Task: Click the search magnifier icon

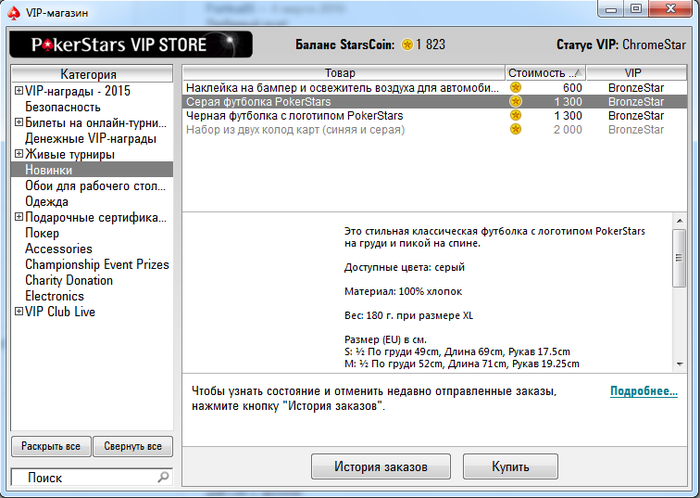Action: 163,477
